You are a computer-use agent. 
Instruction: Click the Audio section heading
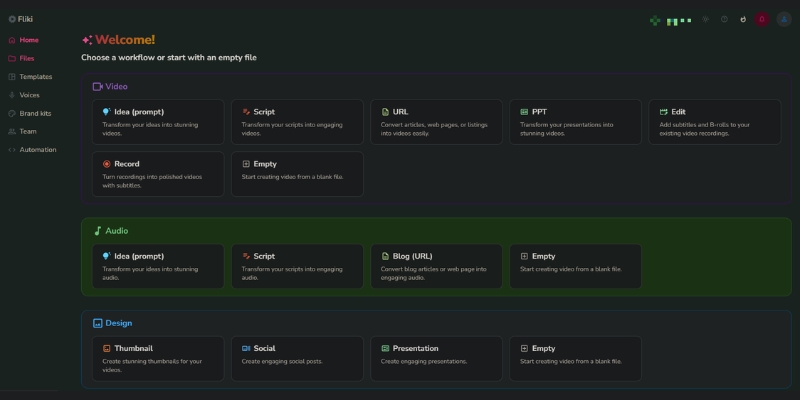(111, 231)
